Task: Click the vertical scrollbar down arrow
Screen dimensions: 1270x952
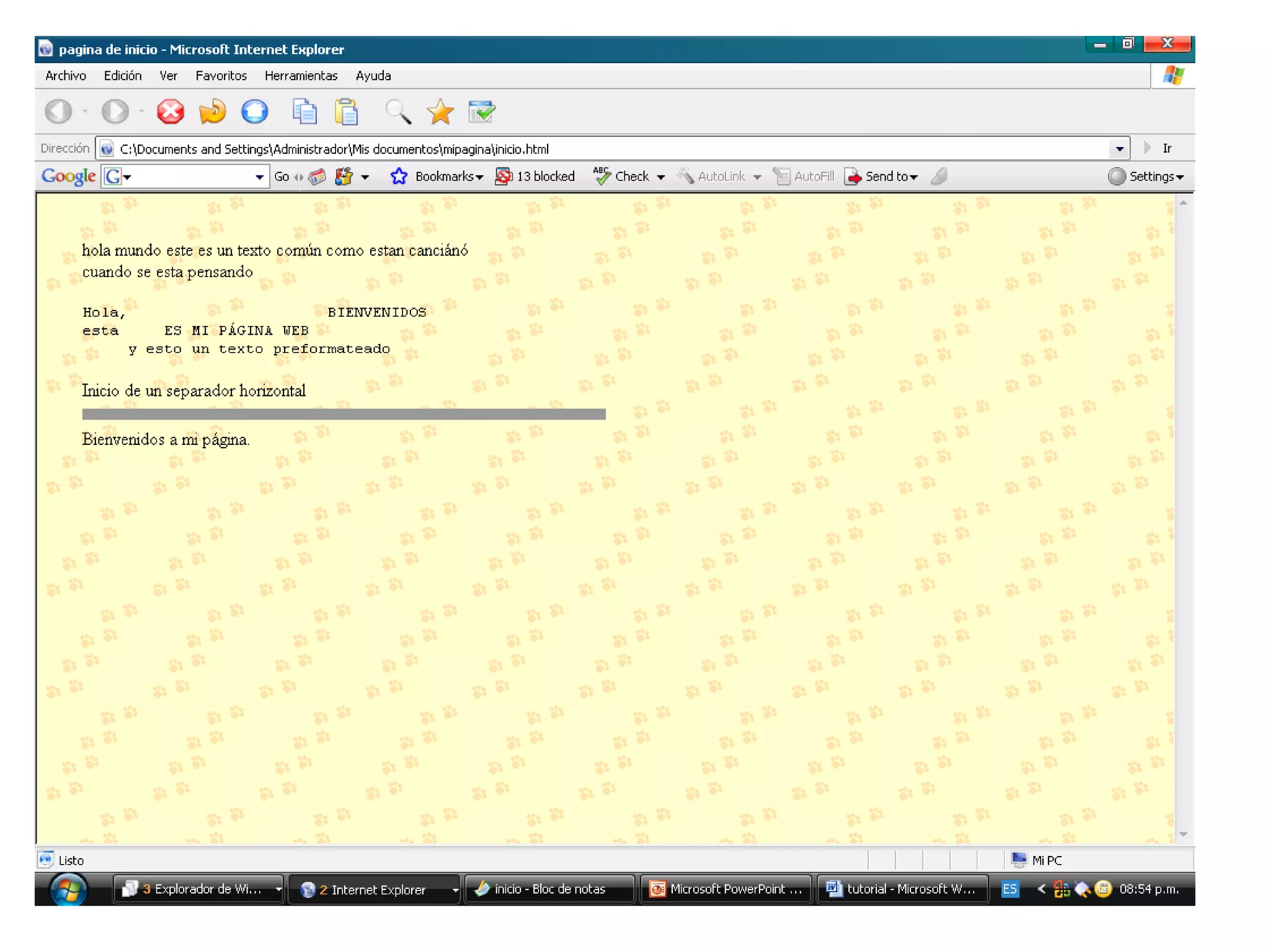Action: coord(1183,834)
